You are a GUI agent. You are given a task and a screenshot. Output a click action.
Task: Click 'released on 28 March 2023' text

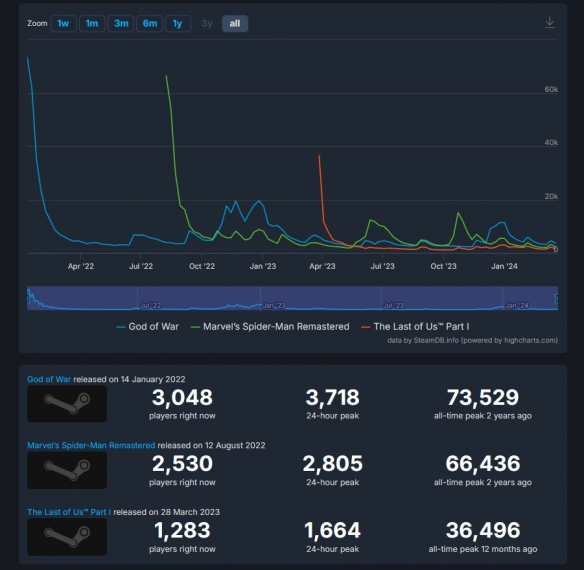click(x=166, y=512)
